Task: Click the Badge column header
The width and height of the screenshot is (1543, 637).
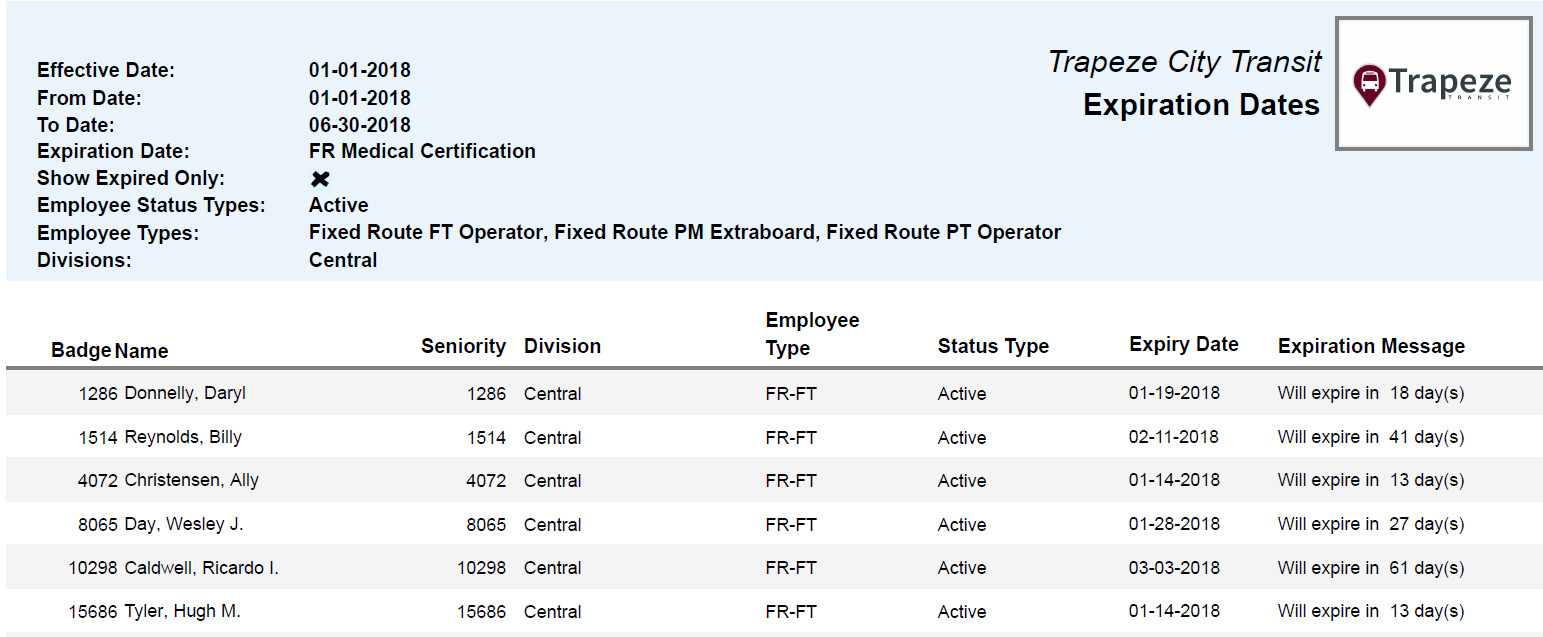Action: (81, 351)
